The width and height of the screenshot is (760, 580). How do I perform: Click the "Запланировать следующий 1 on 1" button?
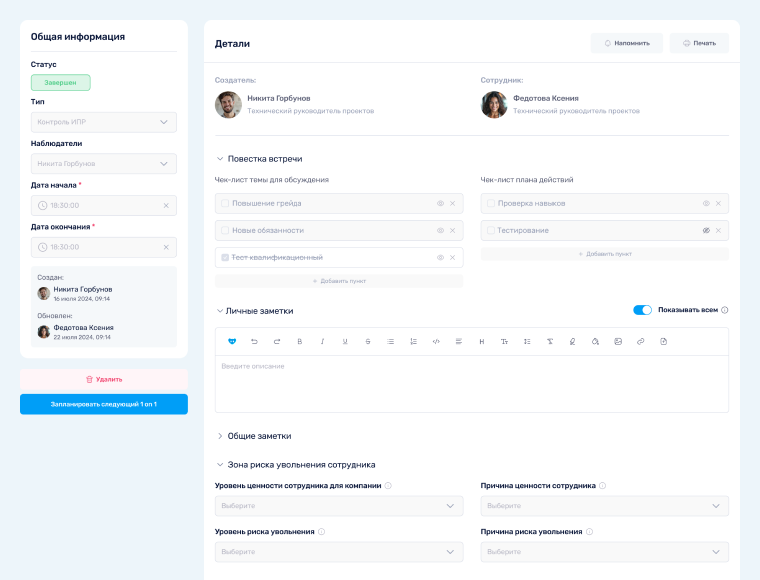[104, 404]
